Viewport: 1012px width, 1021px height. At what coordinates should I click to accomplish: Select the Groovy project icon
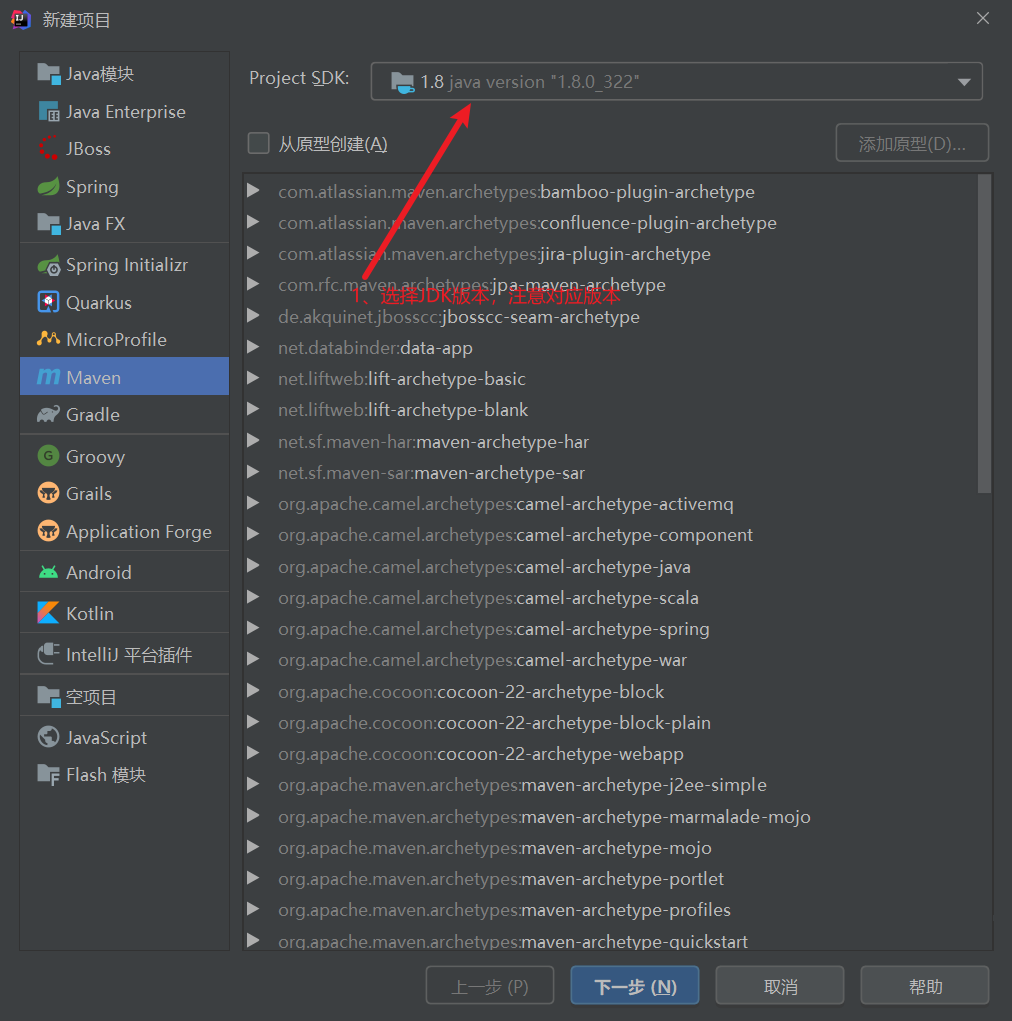coord(48,456)
